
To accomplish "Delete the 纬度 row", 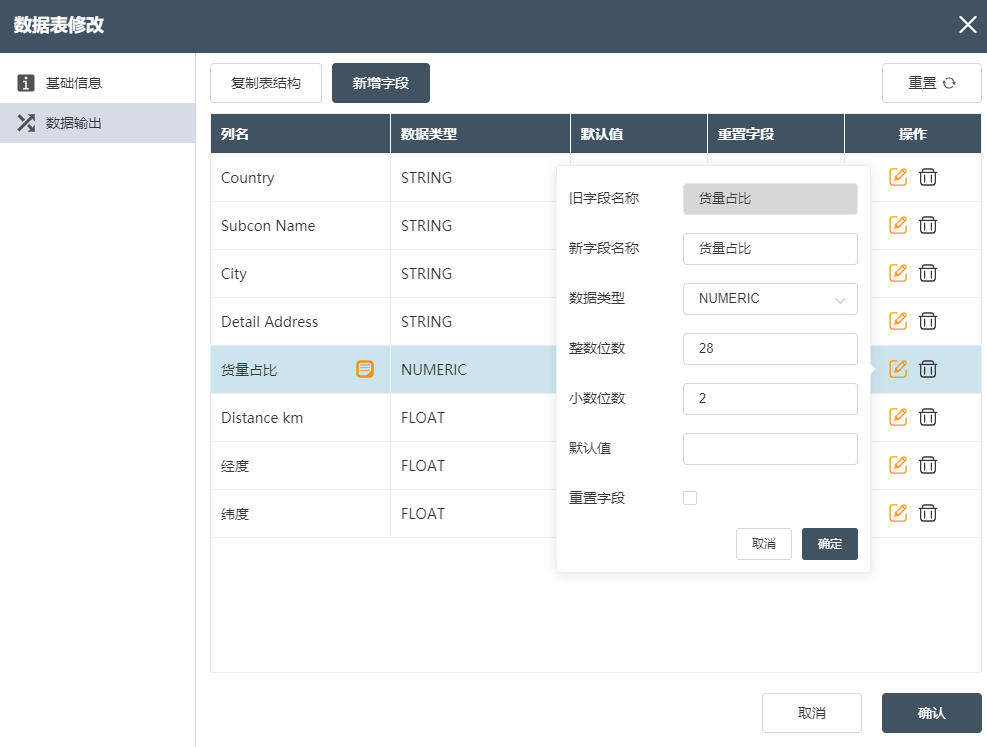I will pos(928,513).
